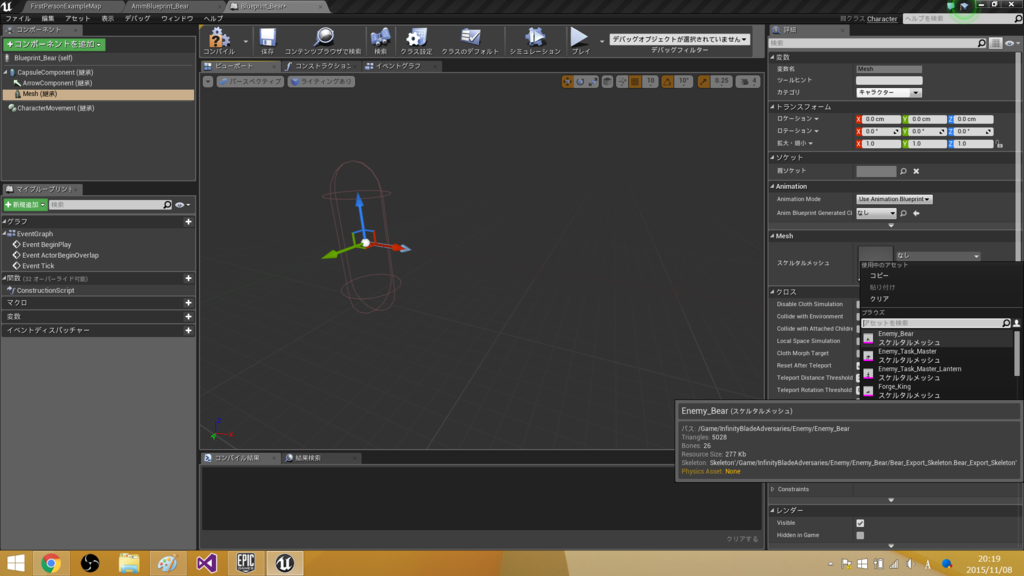Click Find in Content Browser magnifier icon

coord(323,37)
